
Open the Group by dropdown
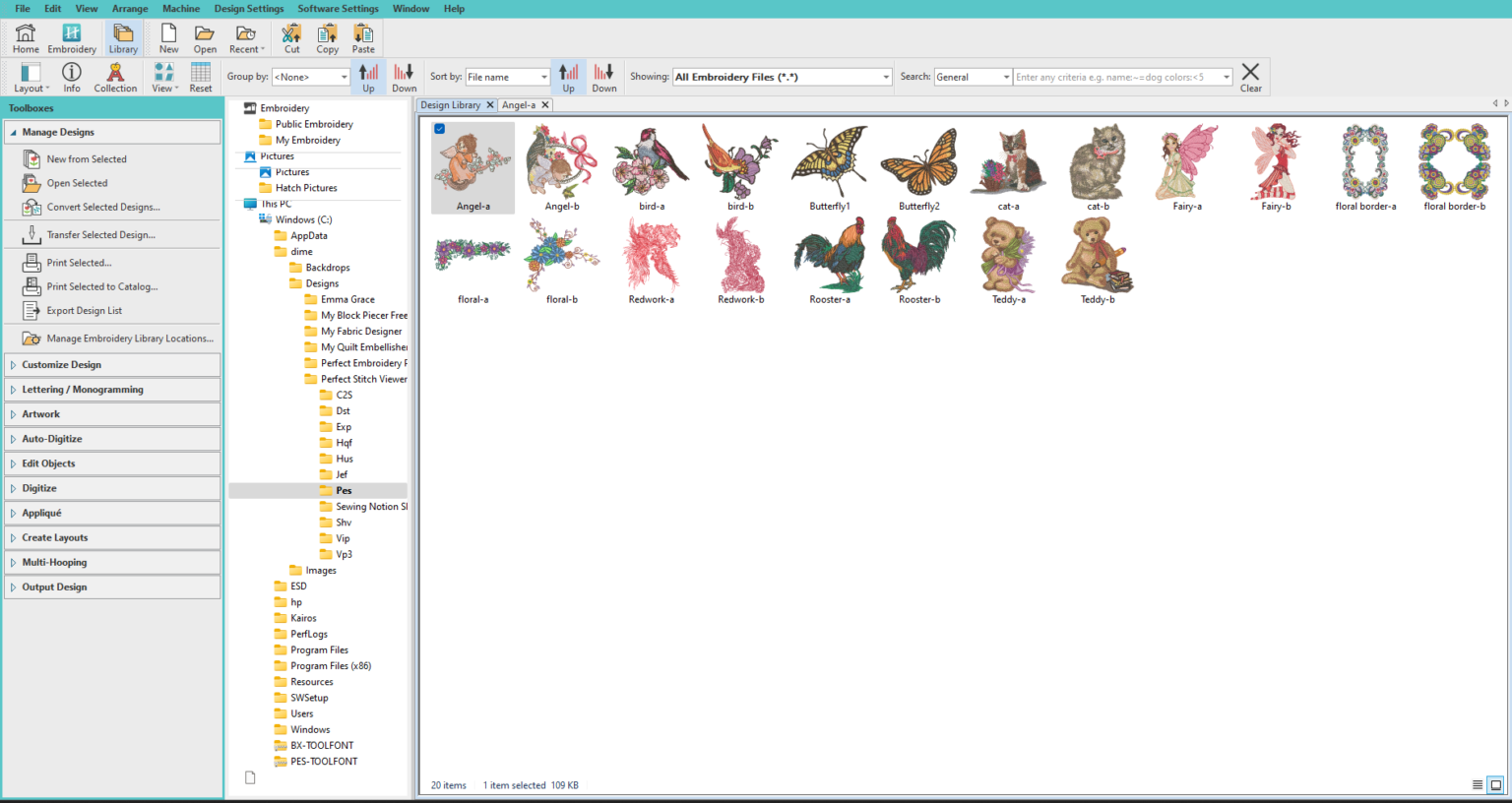310,76
